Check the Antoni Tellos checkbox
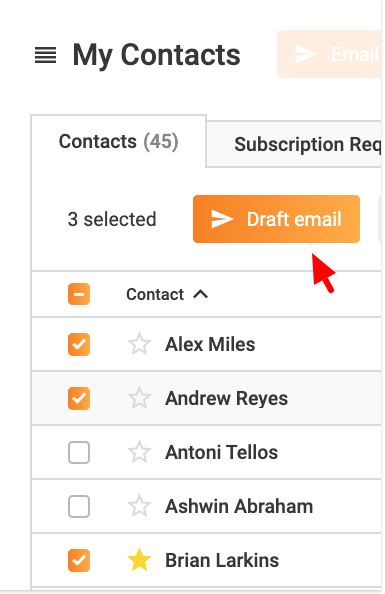Viewport: 385px width, 594px height. click(x=79, y=452)
